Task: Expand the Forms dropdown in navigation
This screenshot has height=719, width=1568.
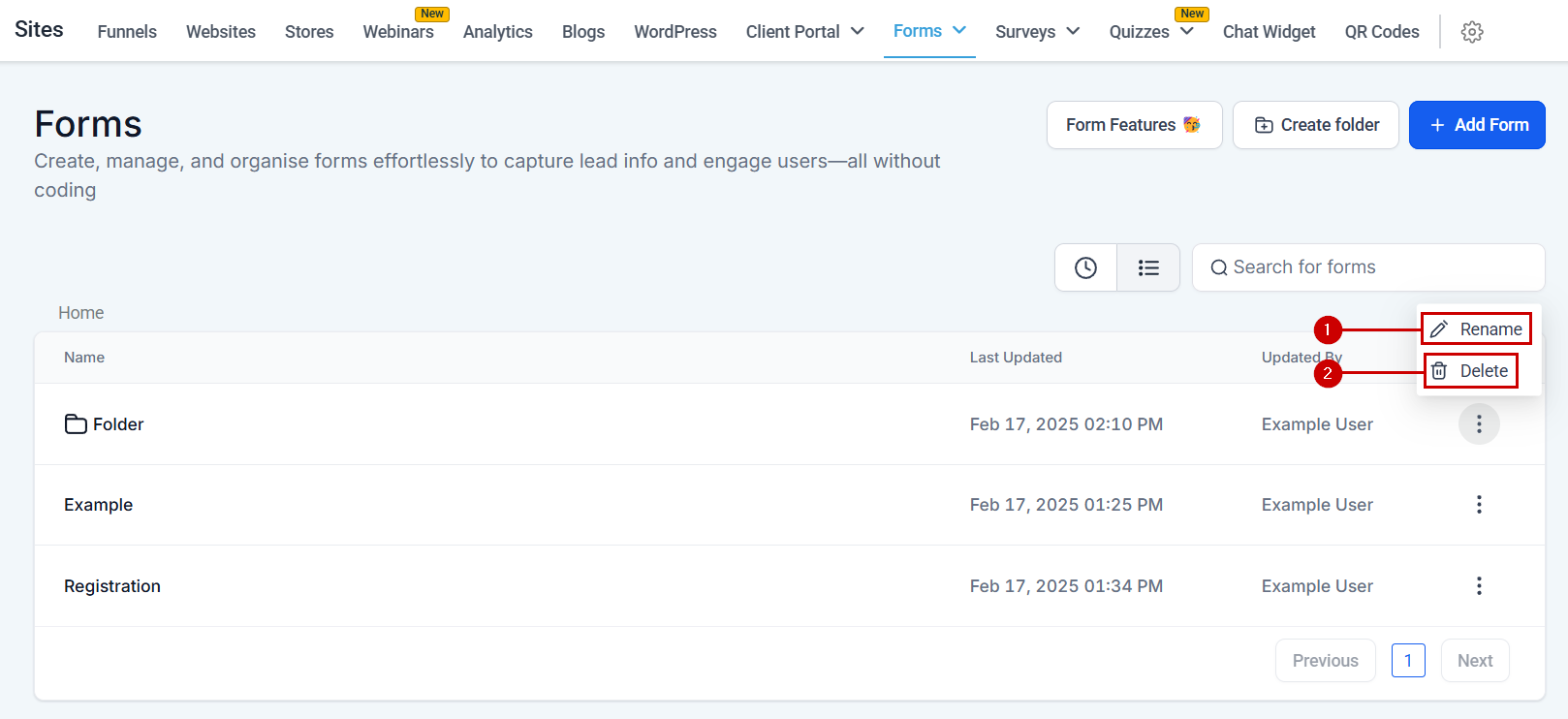Action: [x=928, y=31]
